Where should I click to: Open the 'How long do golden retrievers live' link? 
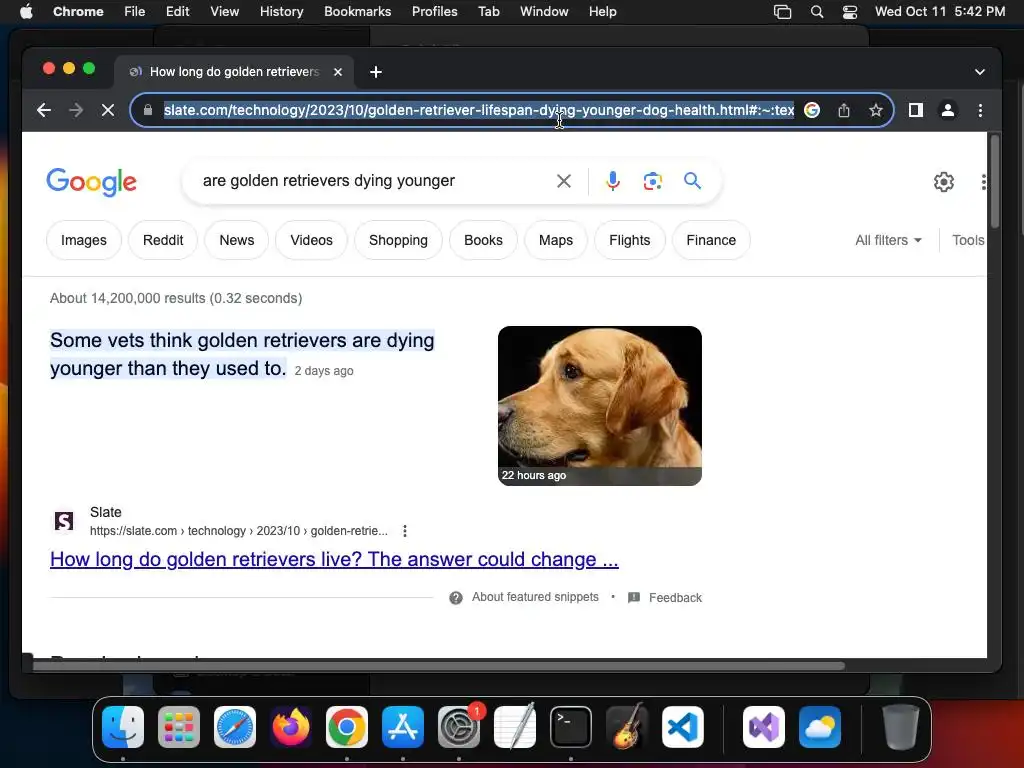click(334, 560)
